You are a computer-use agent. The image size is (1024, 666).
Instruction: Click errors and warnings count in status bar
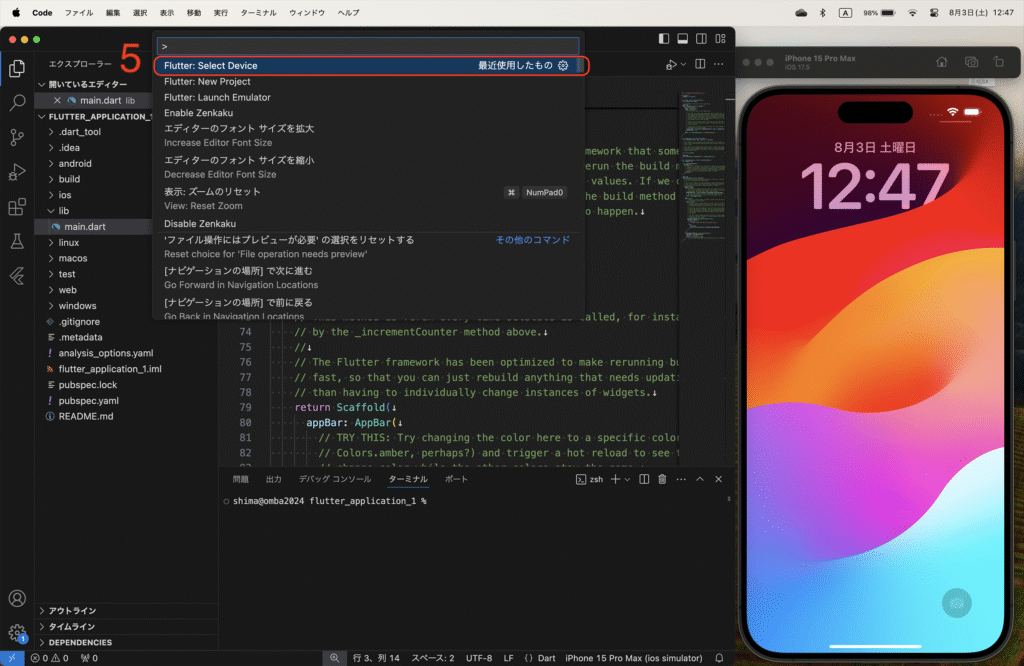tap(50, 658)
